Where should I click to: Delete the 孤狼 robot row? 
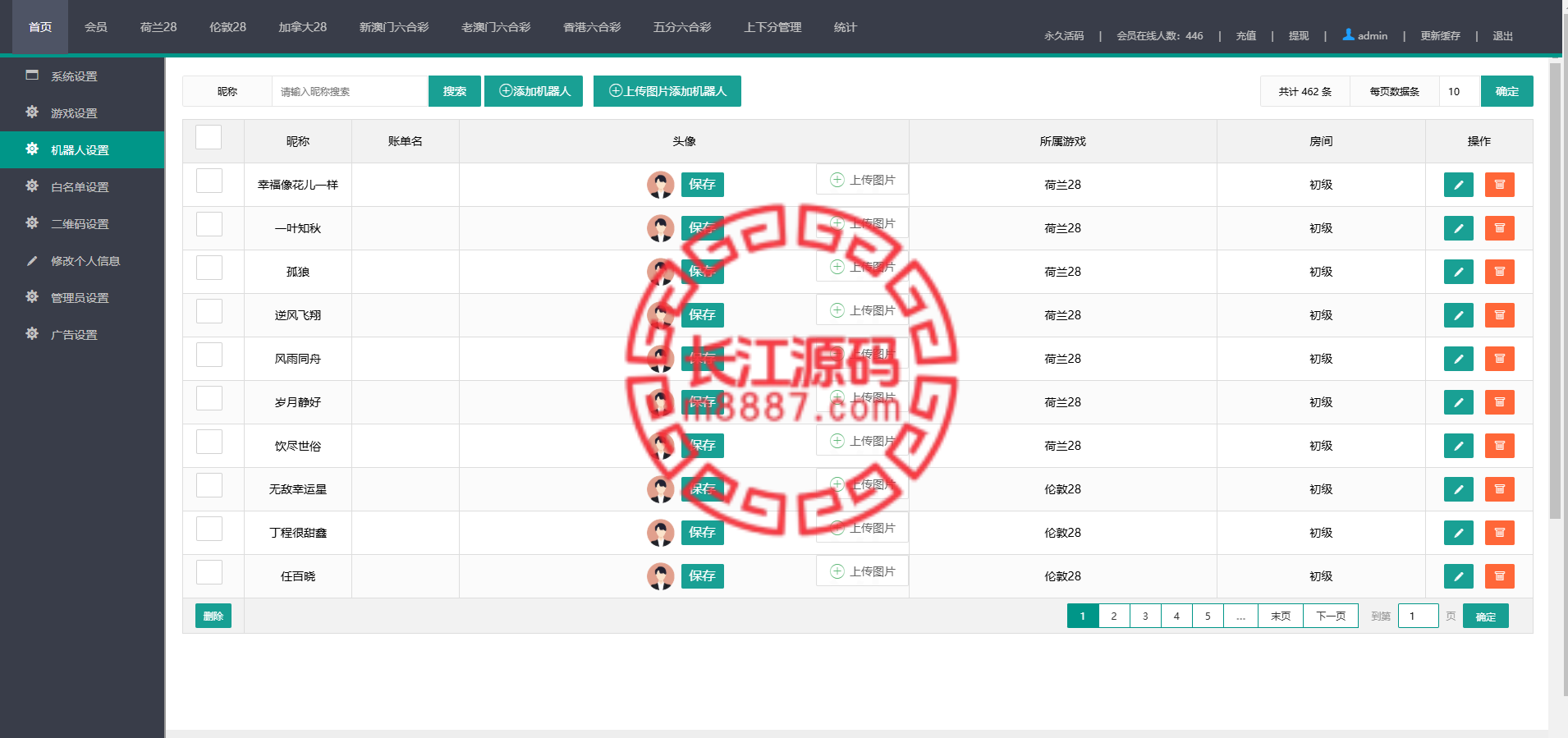1499,272
